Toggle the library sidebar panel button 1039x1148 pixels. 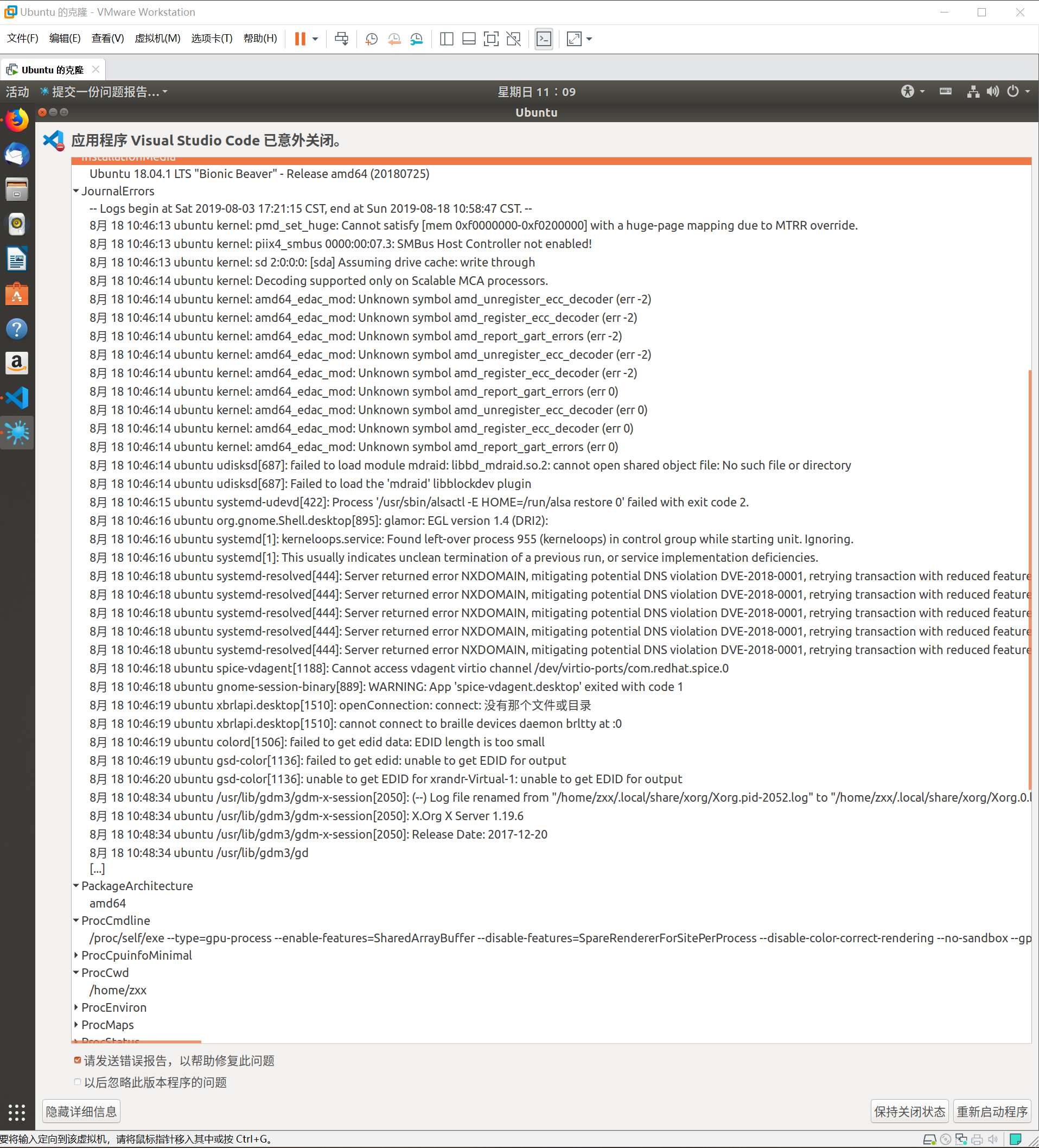pyautogui.click(x=447, y=39)
